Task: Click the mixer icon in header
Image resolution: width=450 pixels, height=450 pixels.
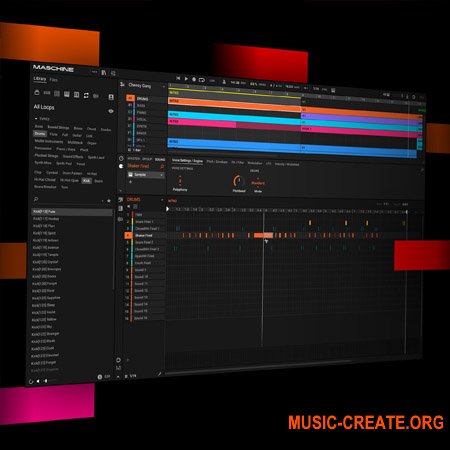Action: pos(113,73)
